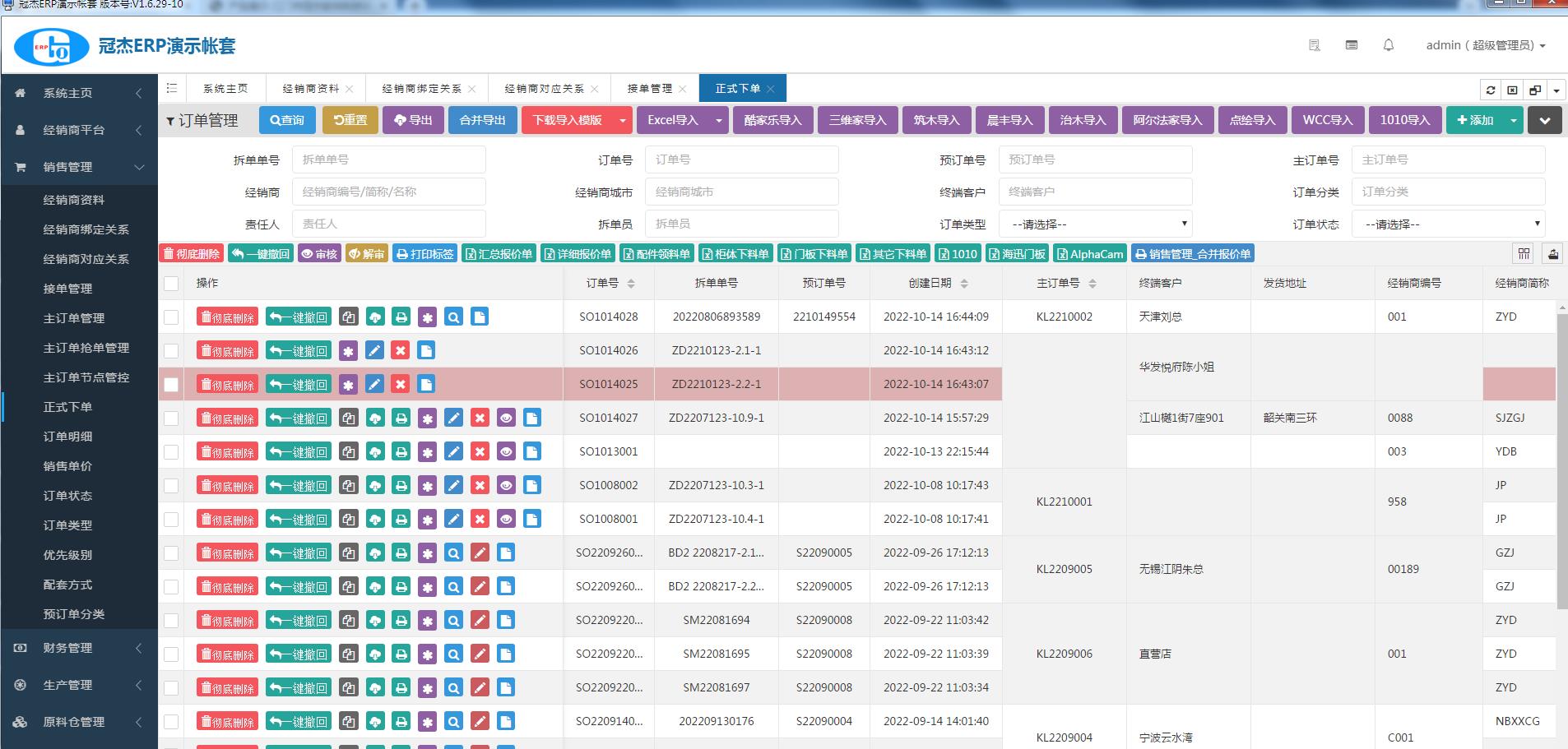Click the blue pencil edit icon in row SO1014026
The width and height of the screenshot is (1568, 749).
point(374,350)
